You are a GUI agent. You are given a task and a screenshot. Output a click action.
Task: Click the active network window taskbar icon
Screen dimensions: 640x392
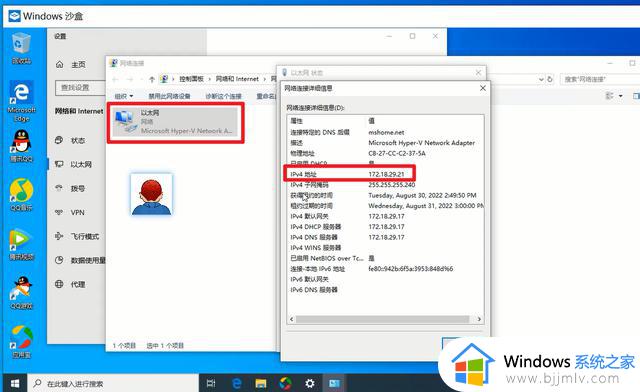tap(334, 383)
